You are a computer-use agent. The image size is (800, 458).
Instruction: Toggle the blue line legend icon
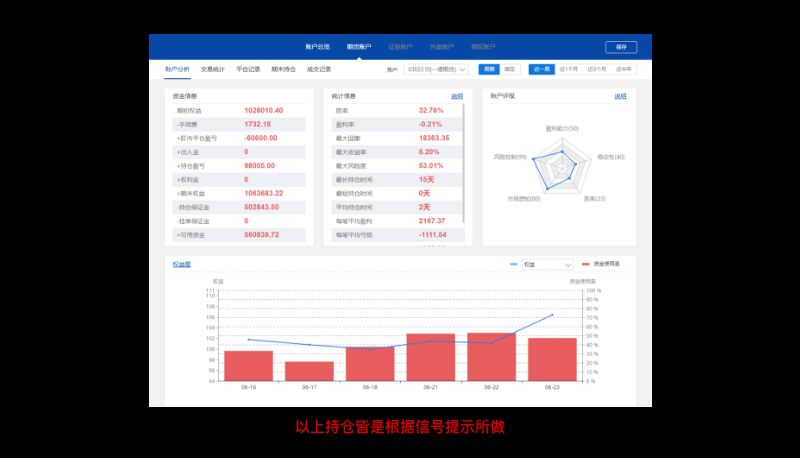pyautogui.click(x=514, y=264)
